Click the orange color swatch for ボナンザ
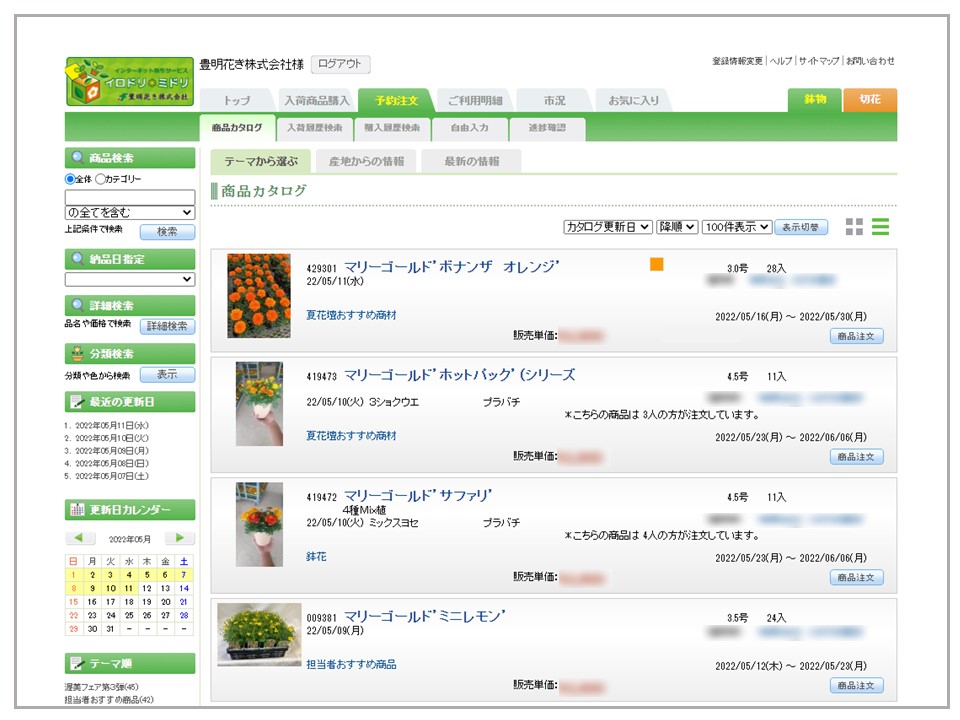Screen dimensions: 960x720 point(656,265)
